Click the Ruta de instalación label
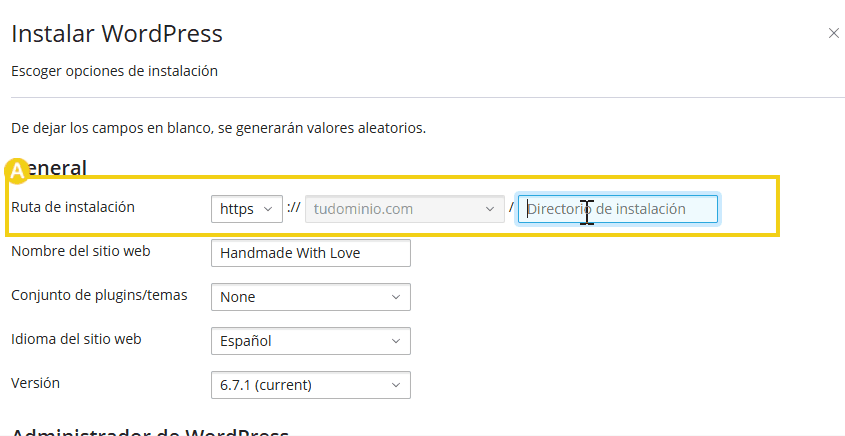Image resolution: width=845 pixels, height=436 pixels. click(73, 207)
